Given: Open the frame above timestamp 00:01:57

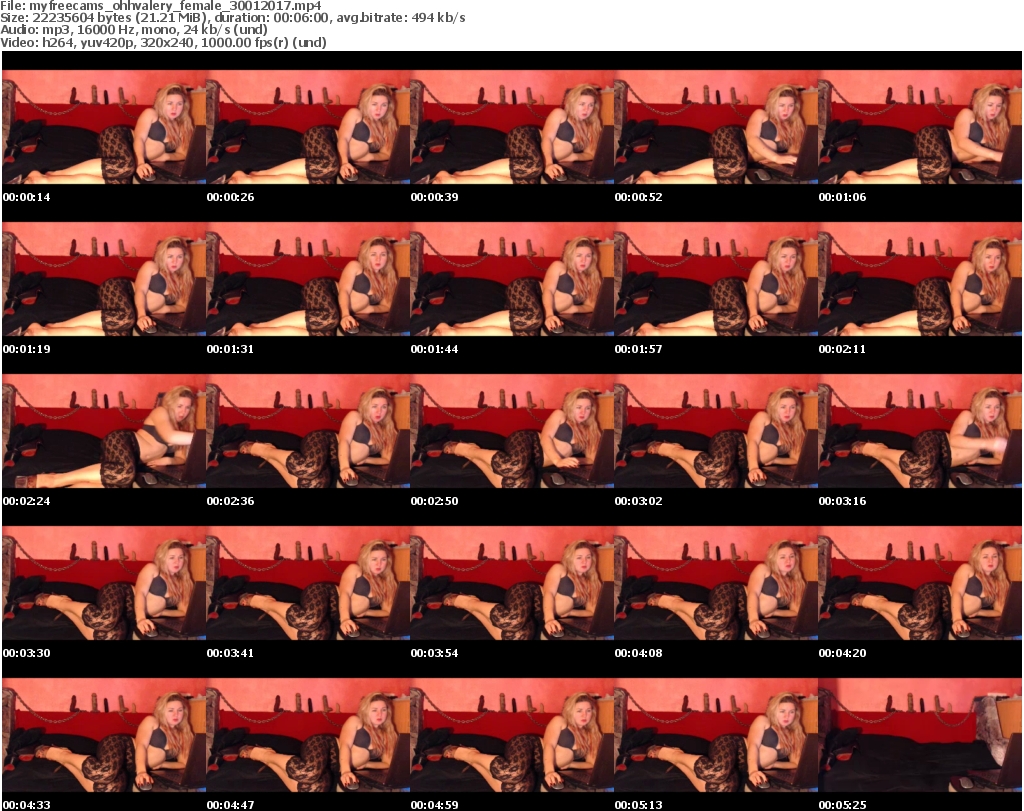Looking at the screenshot, I should (x=716, y=279).
